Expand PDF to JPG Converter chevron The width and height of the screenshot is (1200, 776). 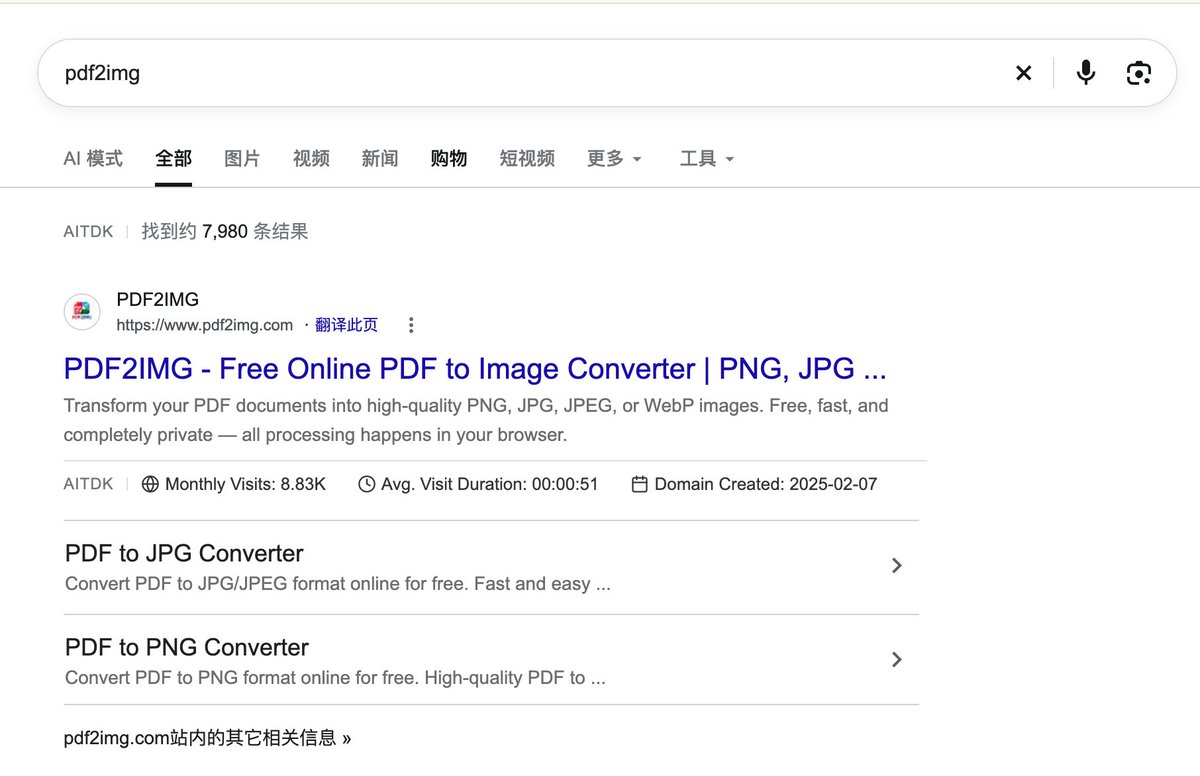point(897,566)
